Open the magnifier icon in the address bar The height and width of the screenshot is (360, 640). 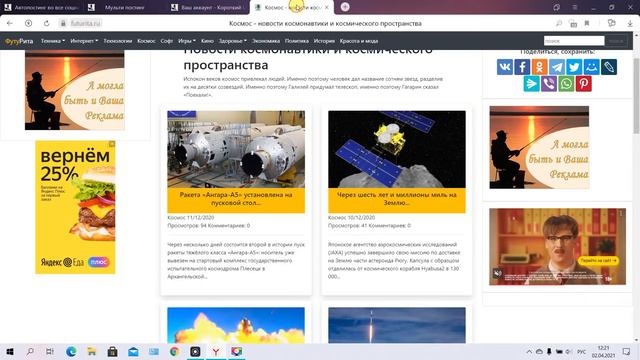(x=559, y=23)
